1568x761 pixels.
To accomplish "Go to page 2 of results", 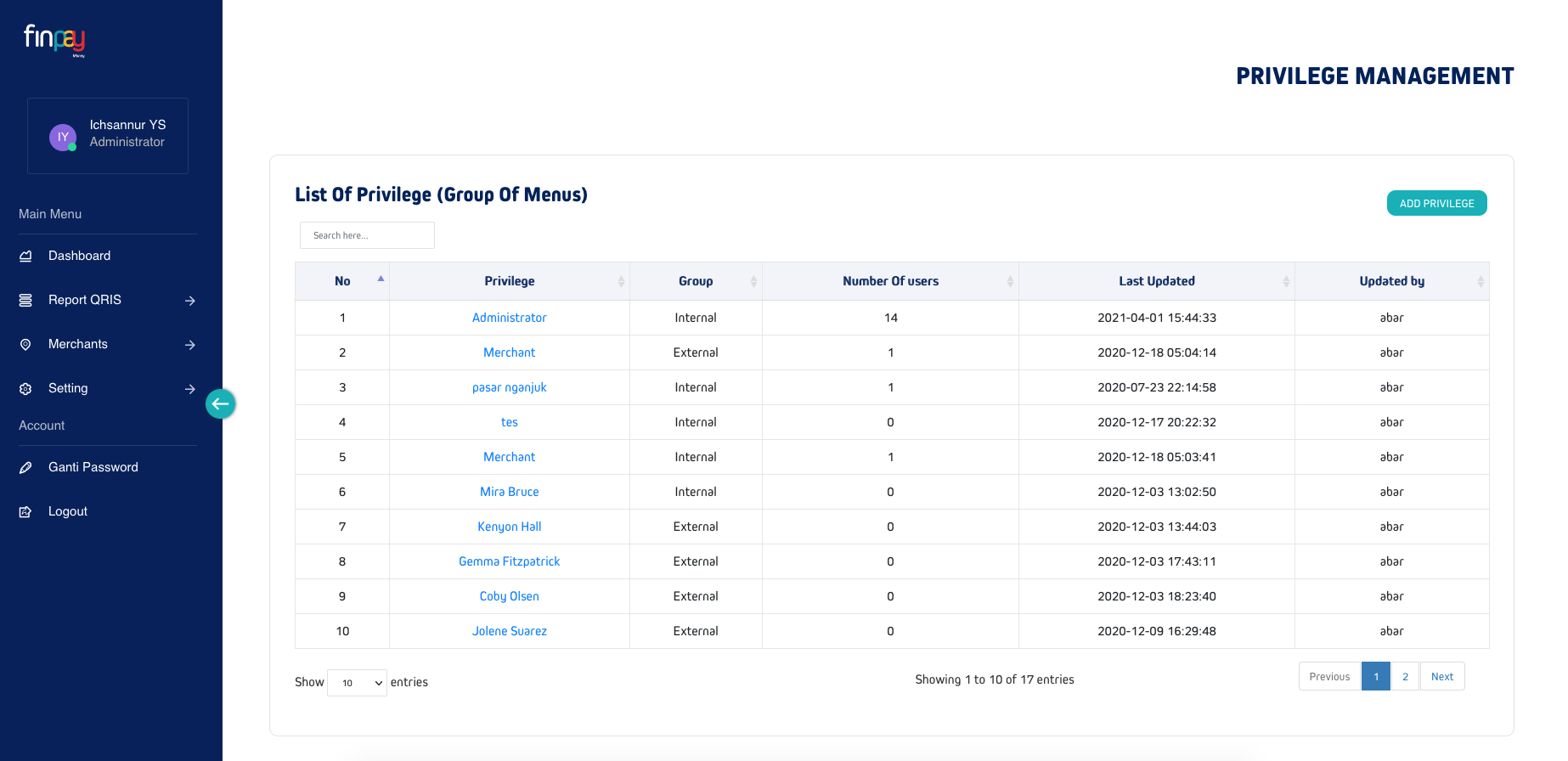I will [x=1405, y=676].
